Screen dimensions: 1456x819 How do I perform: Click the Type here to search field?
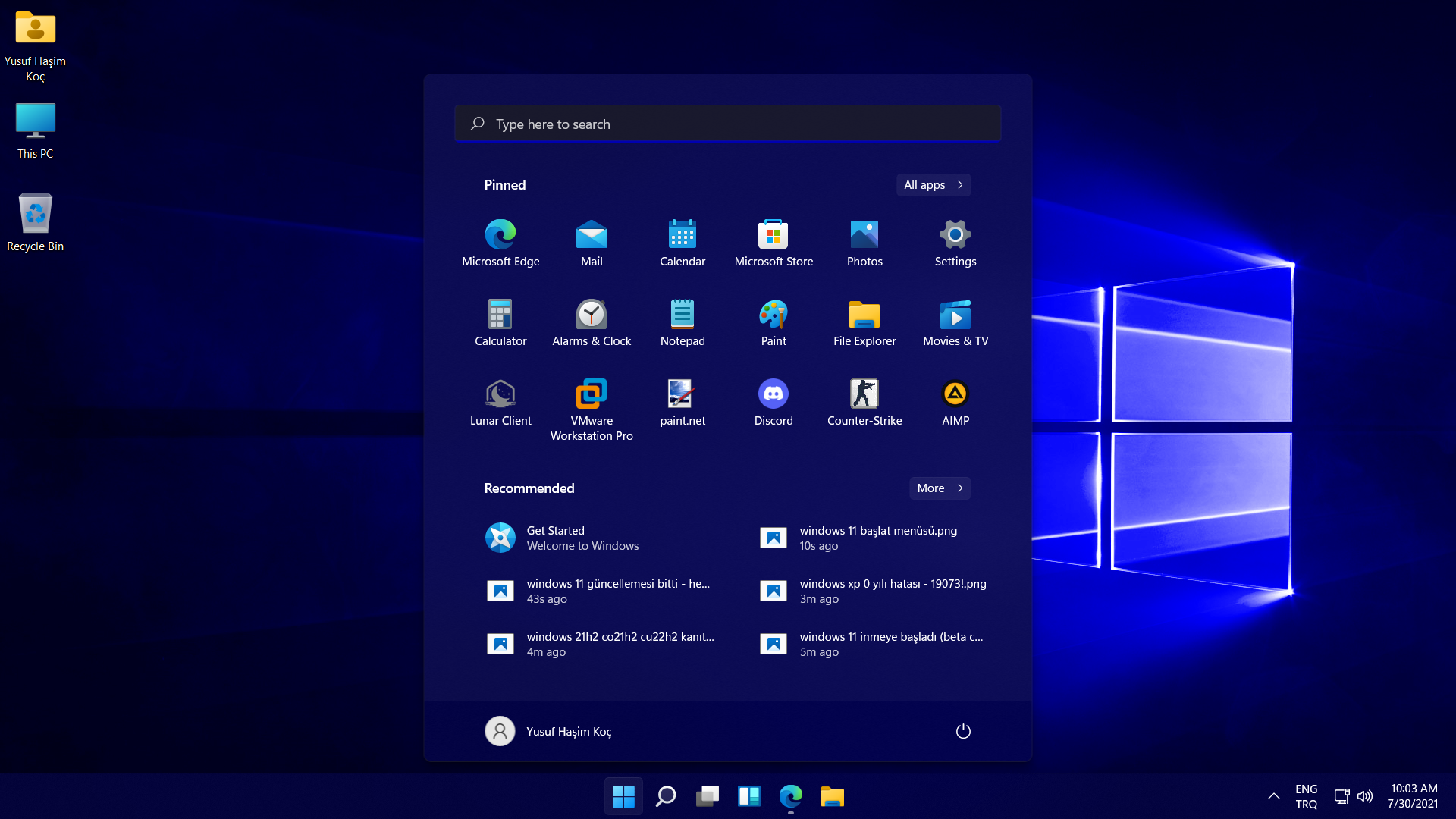coord(728,124)
